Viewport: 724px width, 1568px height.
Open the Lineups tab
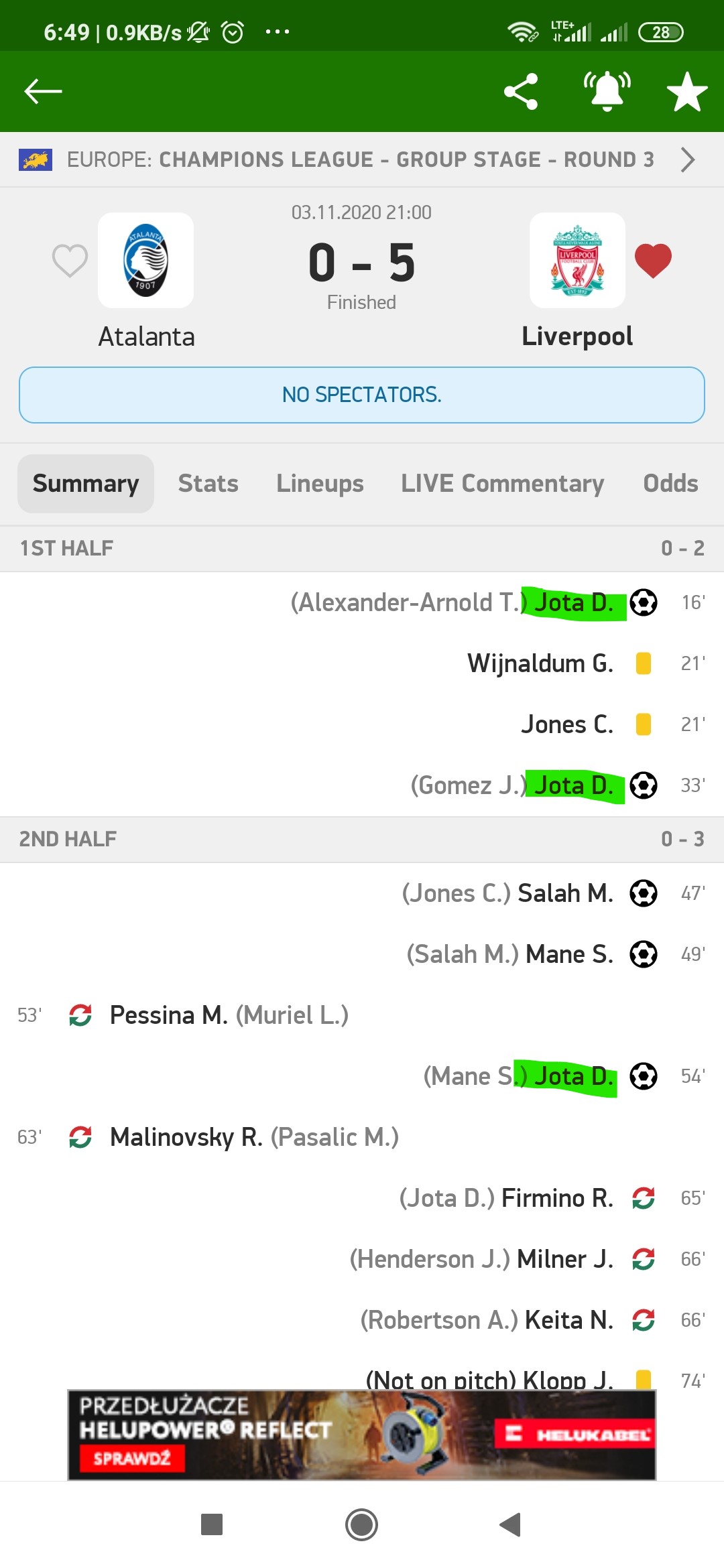pyautogui.click(x=320, y=484)
